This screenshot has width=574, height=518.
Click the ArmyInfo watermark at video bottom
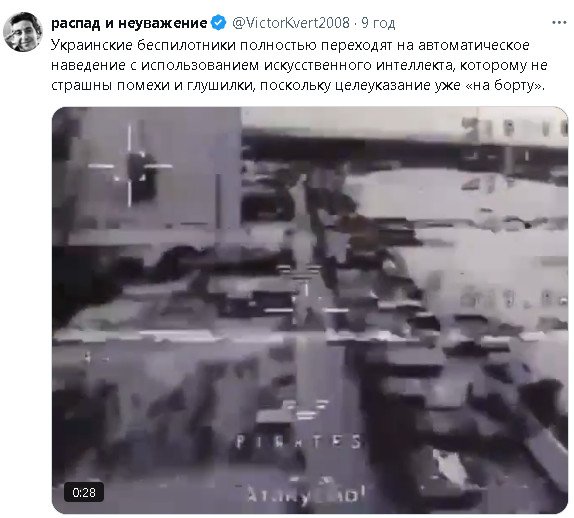tap(306, 494)
